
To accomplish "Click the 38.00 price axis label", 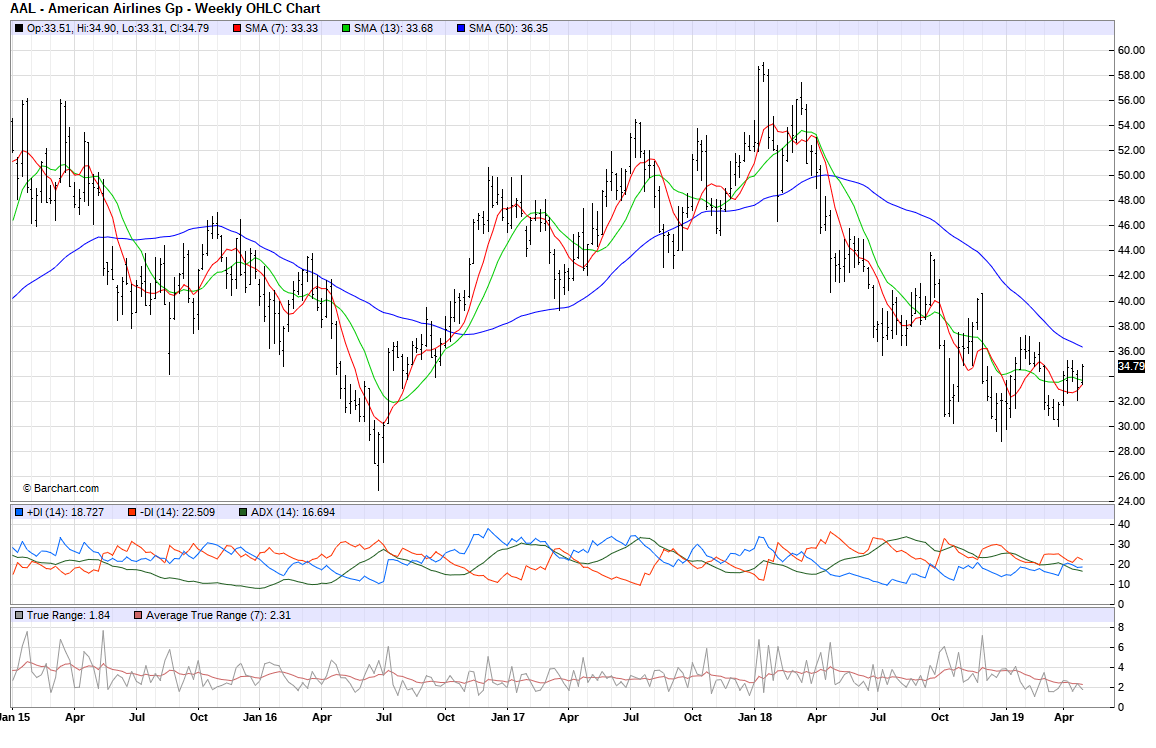I will 1132,326.
